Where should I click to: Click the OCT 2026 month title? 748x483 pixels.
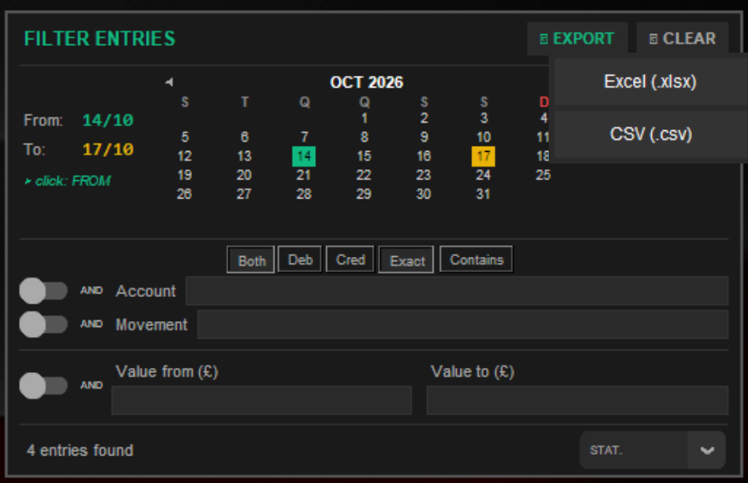click(366, 83)
